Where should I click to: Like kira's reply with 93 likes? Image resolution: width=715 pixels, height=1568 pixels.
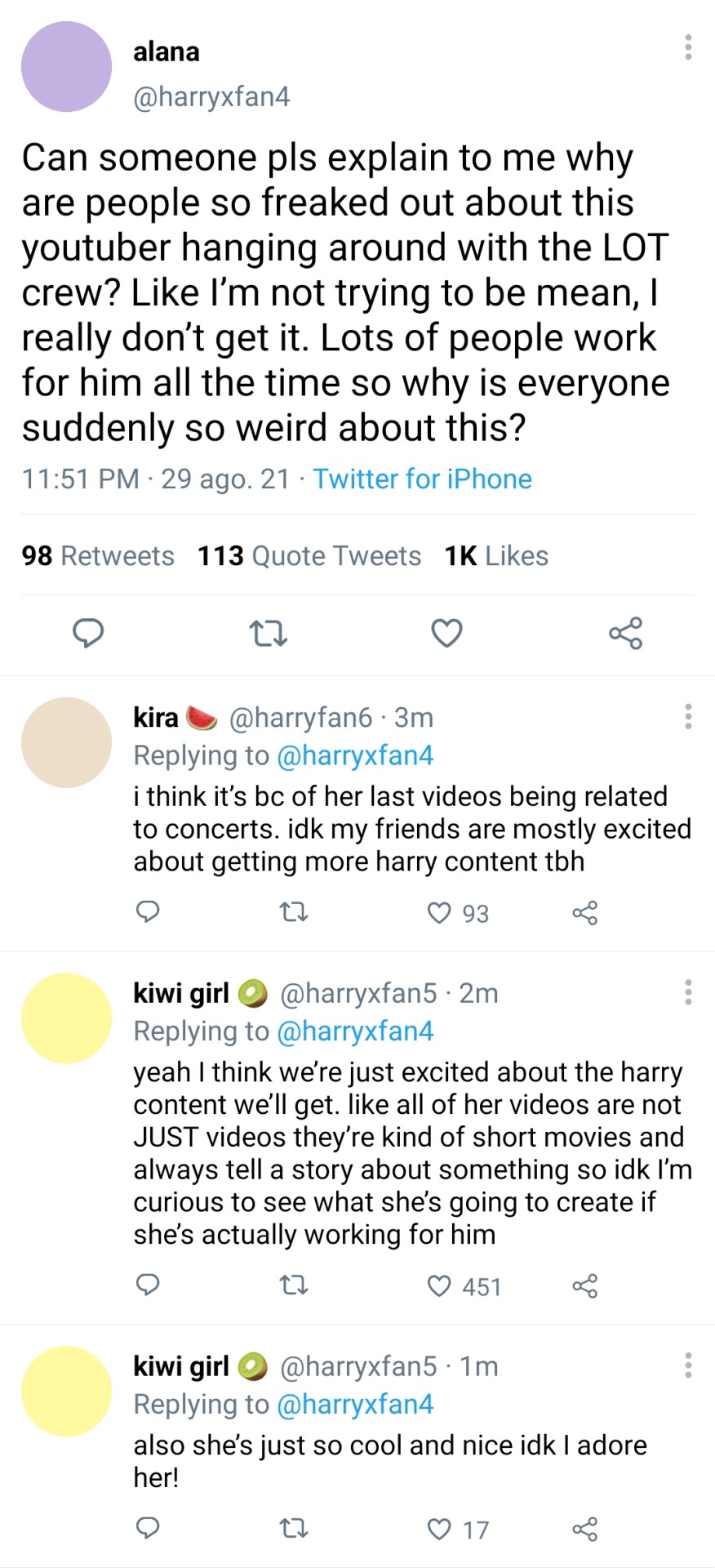point(439,912)
